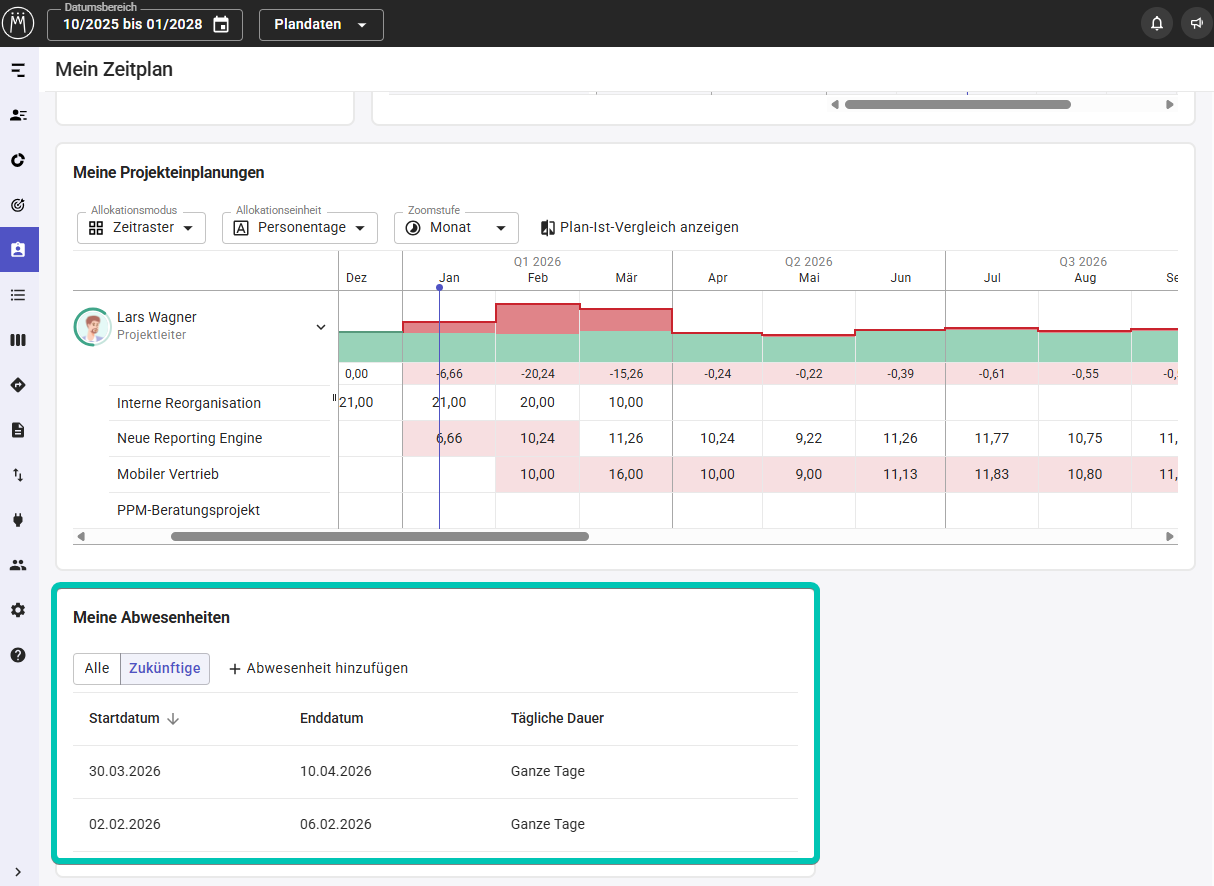The image size is (1214, 886).
Task: Click the integrations plug icon in sidebar
Action: click(x=18, y=520)
